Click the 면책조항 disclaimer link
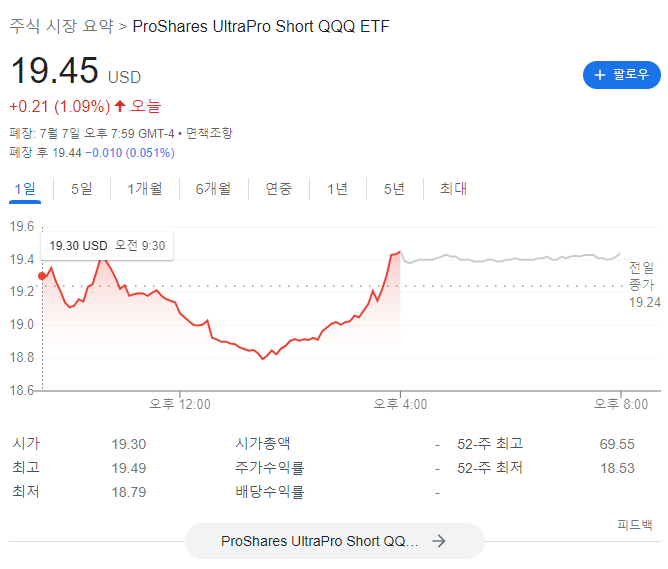The width and height of the screenshot is (668, 569). pyautogui.click(x=209, y=133)
